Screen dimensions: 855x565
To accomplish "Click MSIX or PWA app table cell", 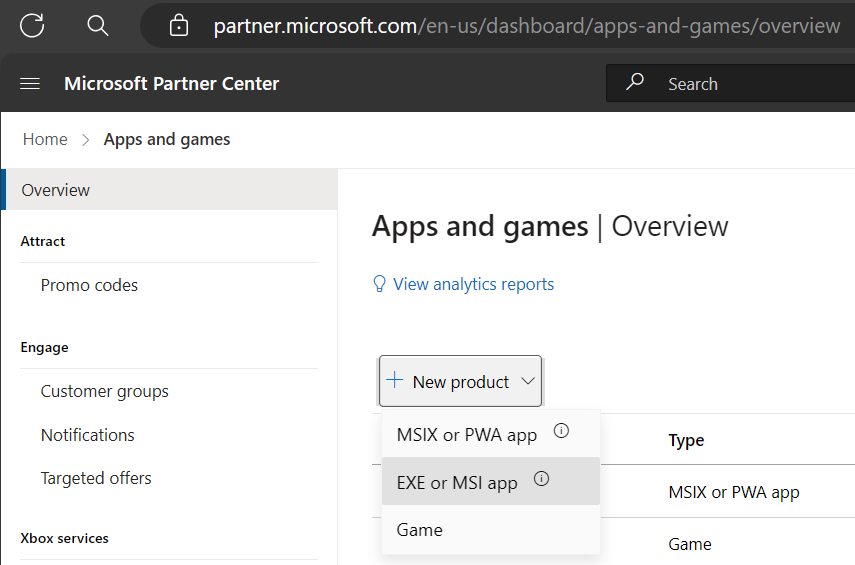I will pos(734,492).
